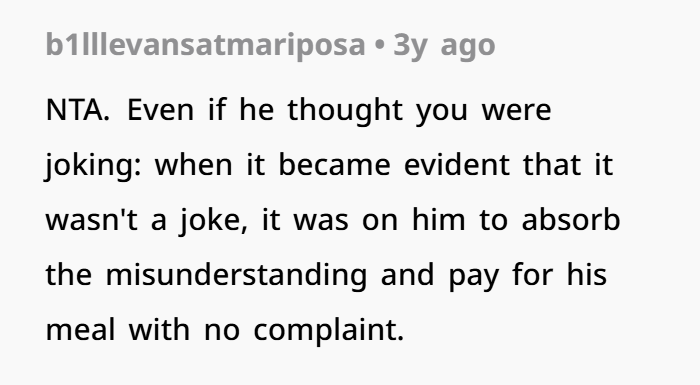Click the word "Even" starting the sentence
This screenshot has width=700, height=385.
(x=161, y=110)
